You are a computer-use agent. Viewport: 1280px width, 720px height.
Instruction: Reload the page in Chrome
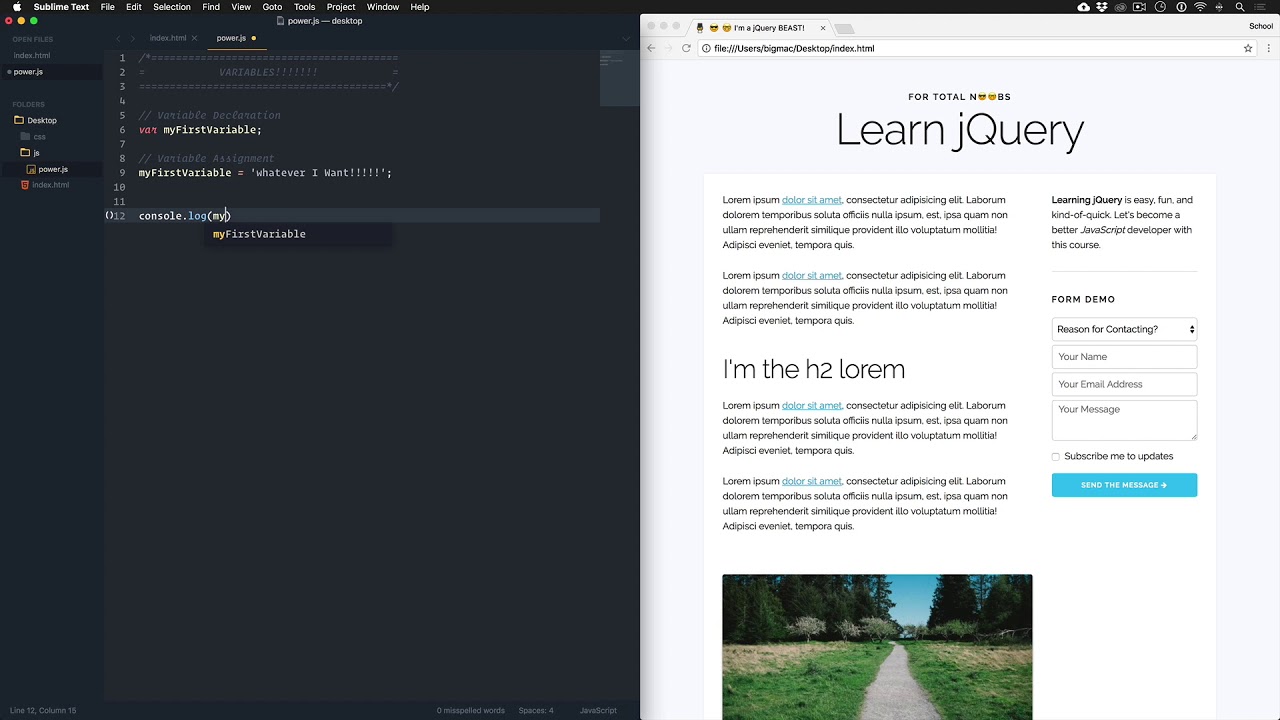click(x=686, y=48)
